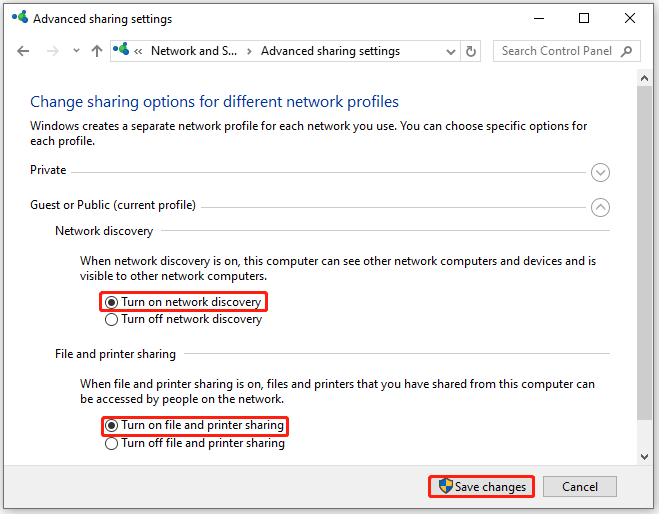The width and height of the screenshot is (659, 514).
Task: Select Turn on network discovery
Action: pos(112,302)
